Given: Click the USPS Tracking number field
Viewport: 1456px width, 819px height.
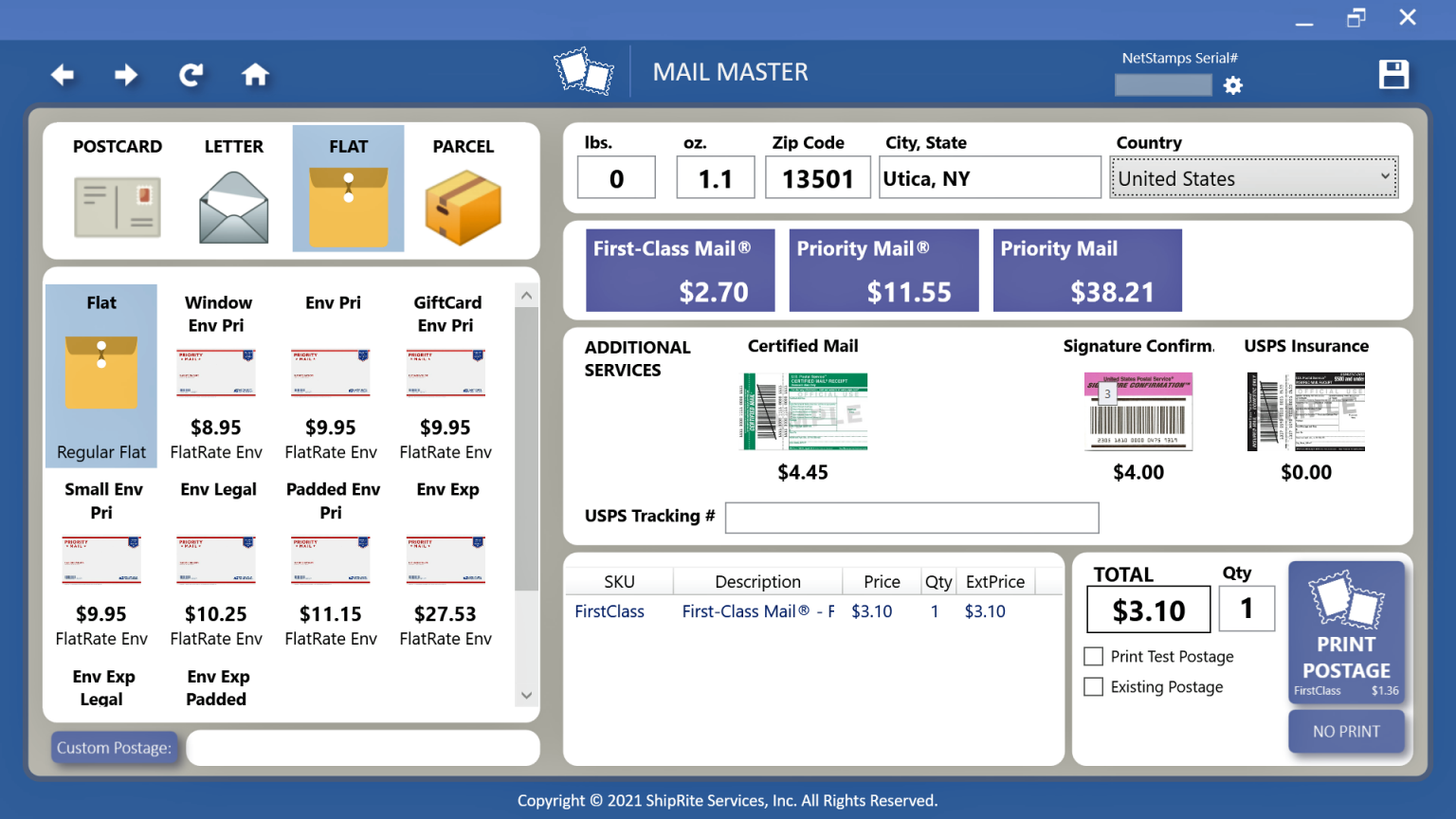Looking at the screenshot, I should point(912,517).
